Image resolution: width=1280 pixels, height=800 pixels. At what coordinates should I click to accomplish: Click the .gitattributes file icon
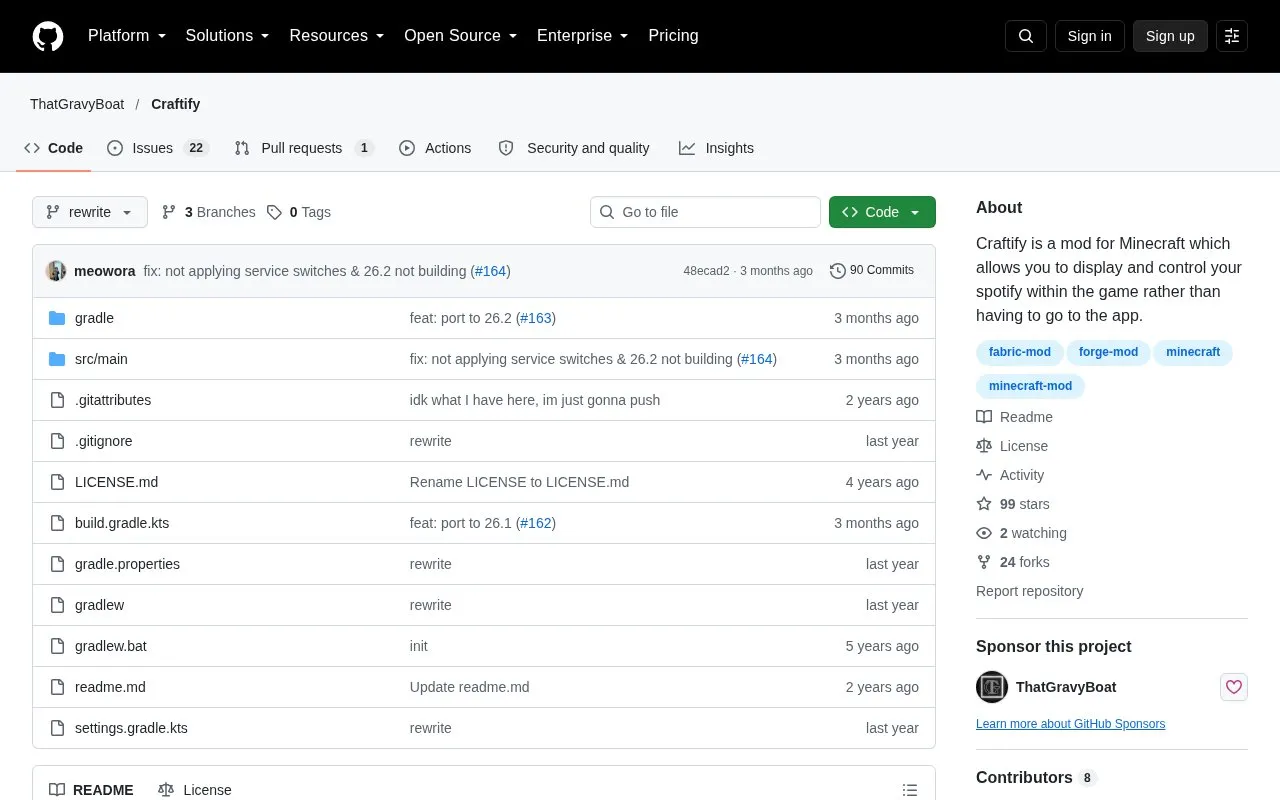click(57, 400)
